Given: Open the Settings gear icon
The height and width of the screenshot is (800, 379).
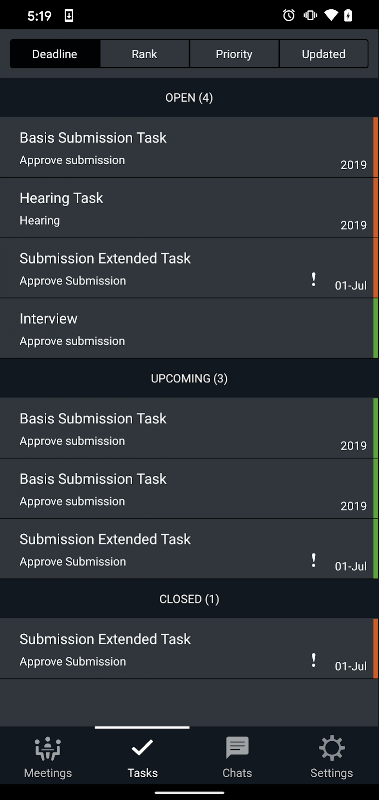Looking at the screenshot, I should (332, 748).
